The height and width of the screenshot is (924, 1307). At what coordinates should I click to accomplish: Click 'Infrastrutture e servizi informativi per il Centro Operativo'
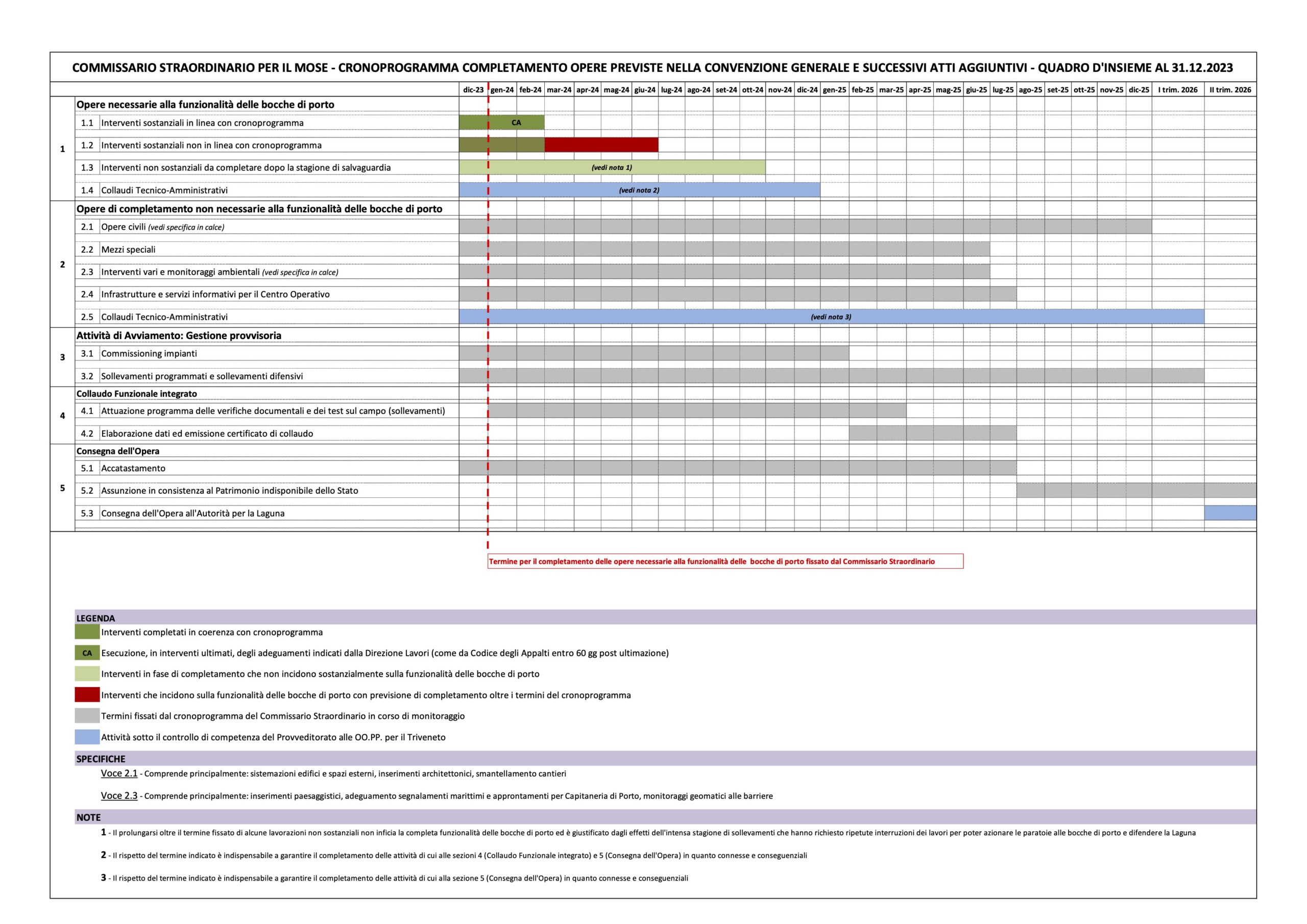pyautogui.click(x=215, y=295)
